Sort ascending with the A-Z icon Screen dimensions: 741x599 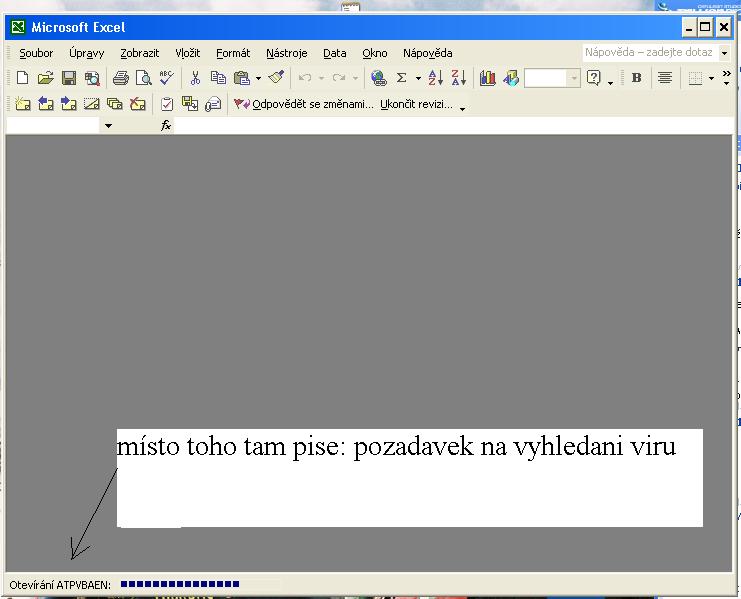click(435, 78)
